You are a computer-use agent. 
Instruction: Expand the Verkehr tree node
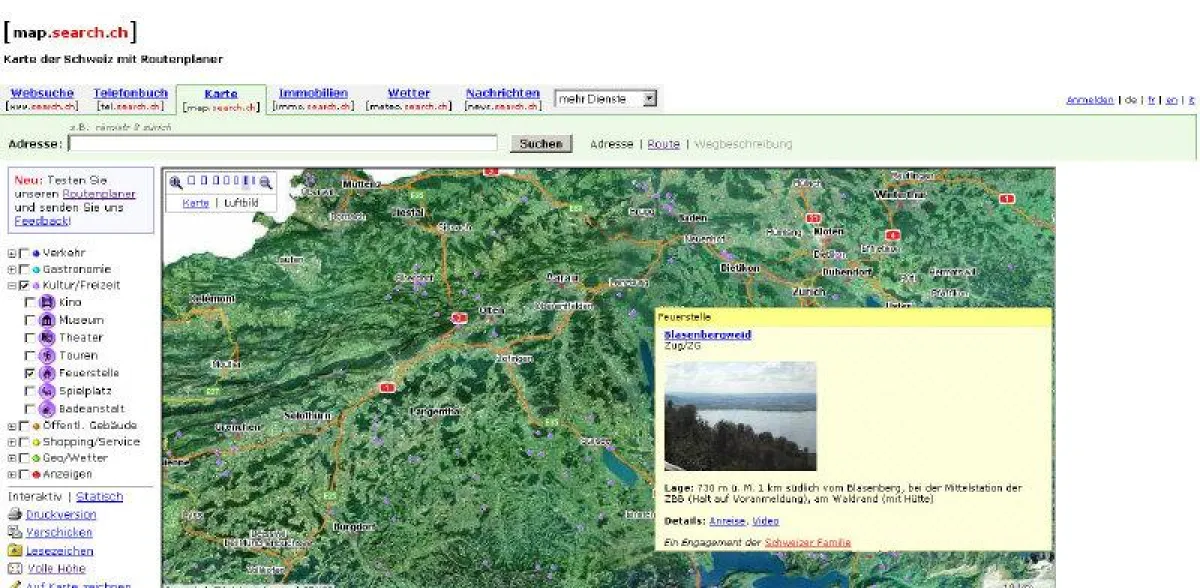(12, 253)
